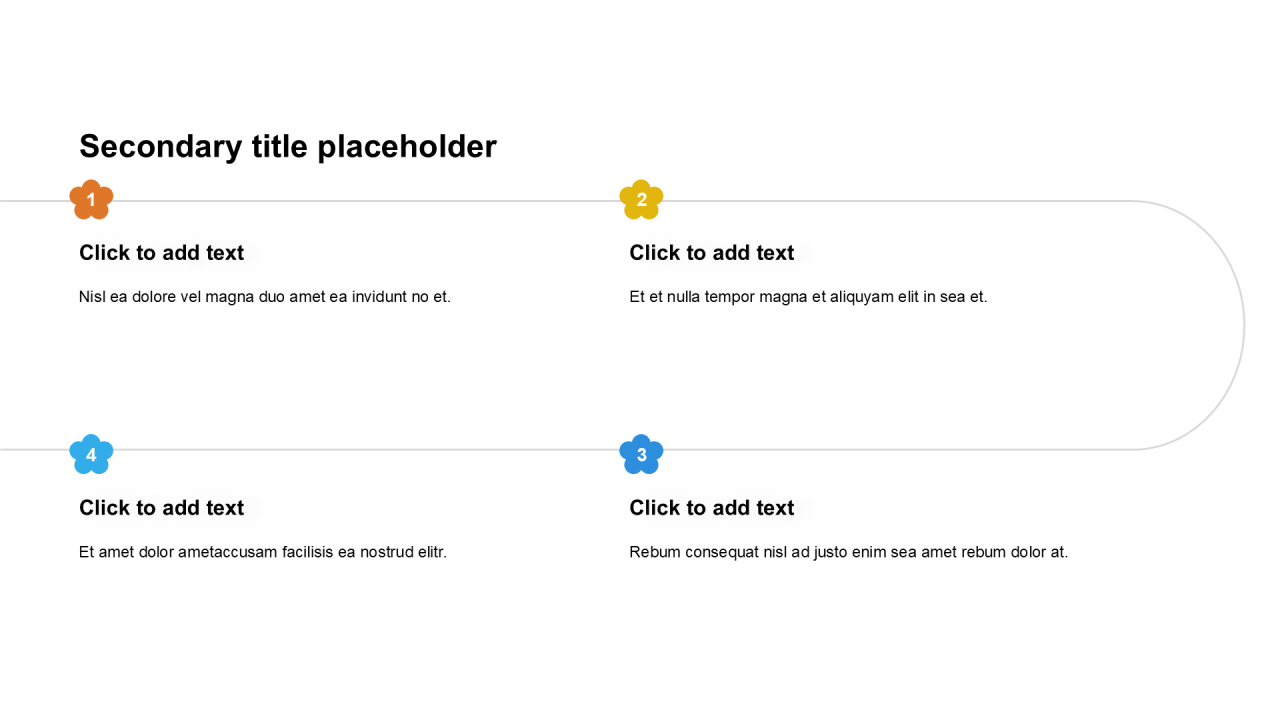Select the yellow flower badge numbered 2
Image resolution: width=1280 pixels, height=720 pixels.
point(641,200)
